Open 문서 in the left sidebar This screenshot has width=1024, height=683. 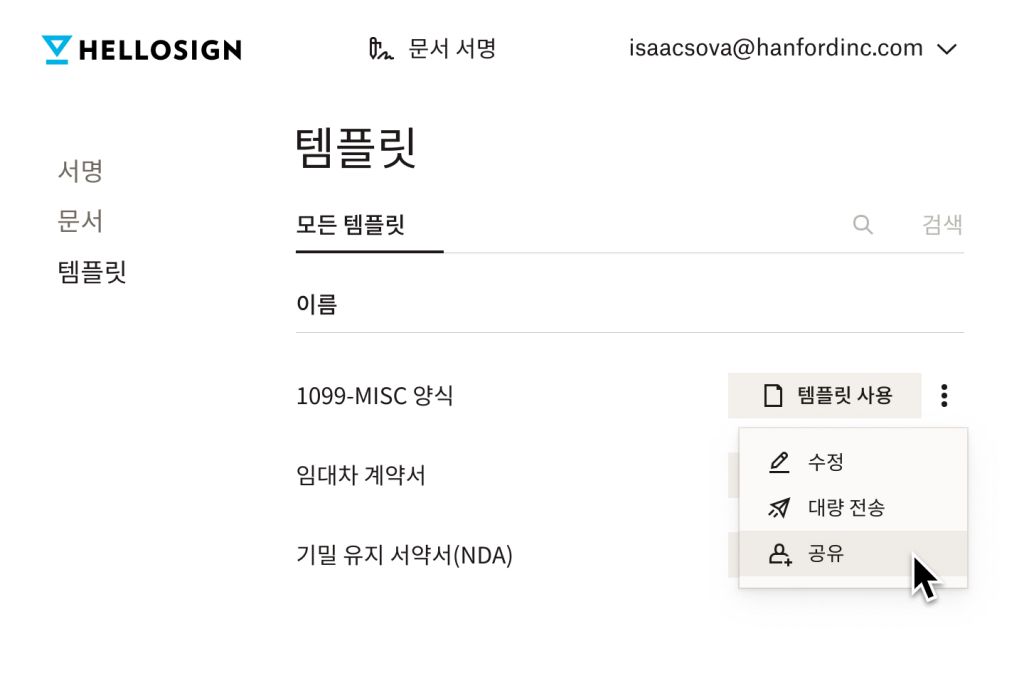point(80,221)
